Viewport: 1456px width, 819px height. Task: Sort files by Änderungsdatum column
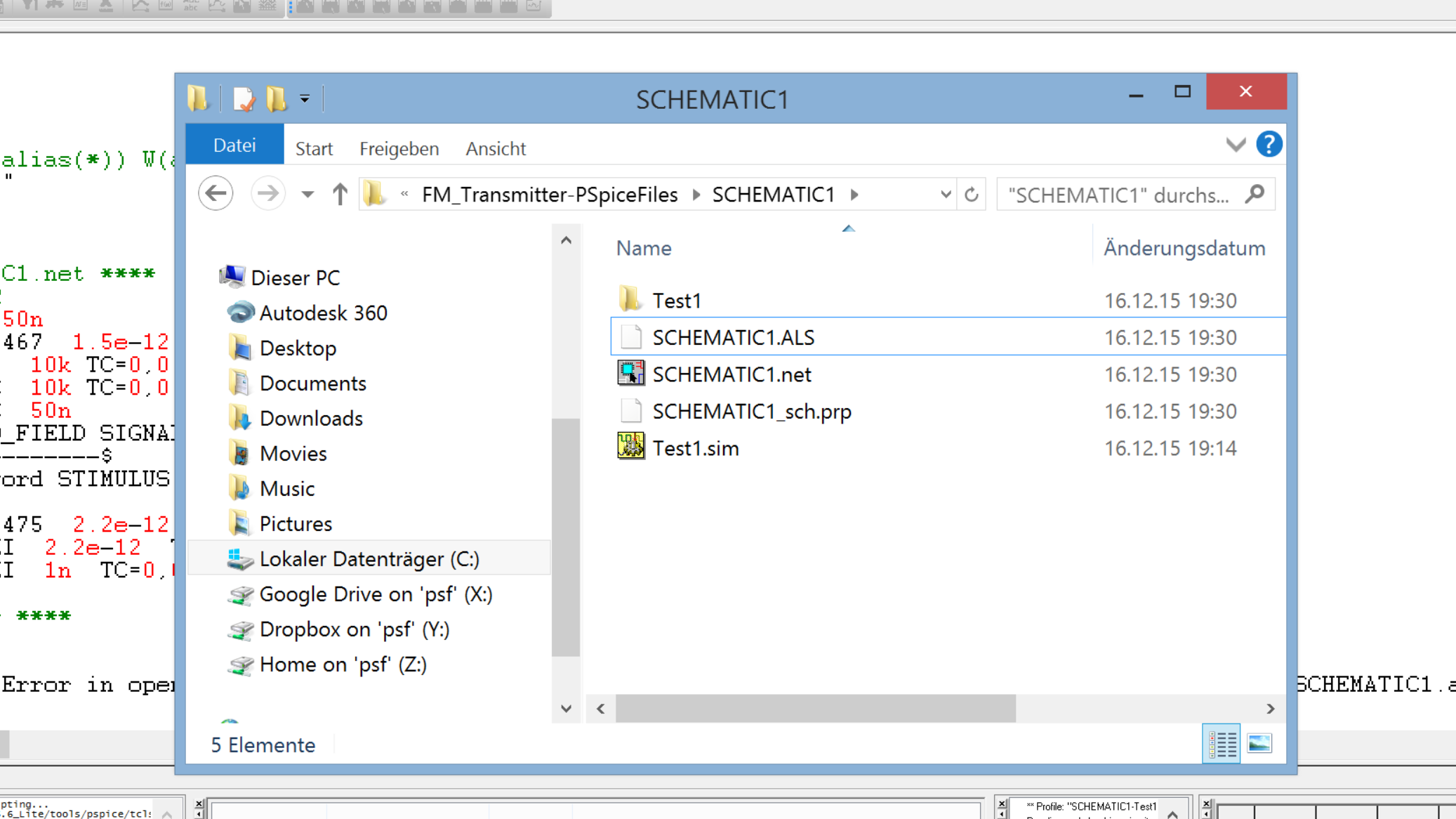coord(1184,248)
